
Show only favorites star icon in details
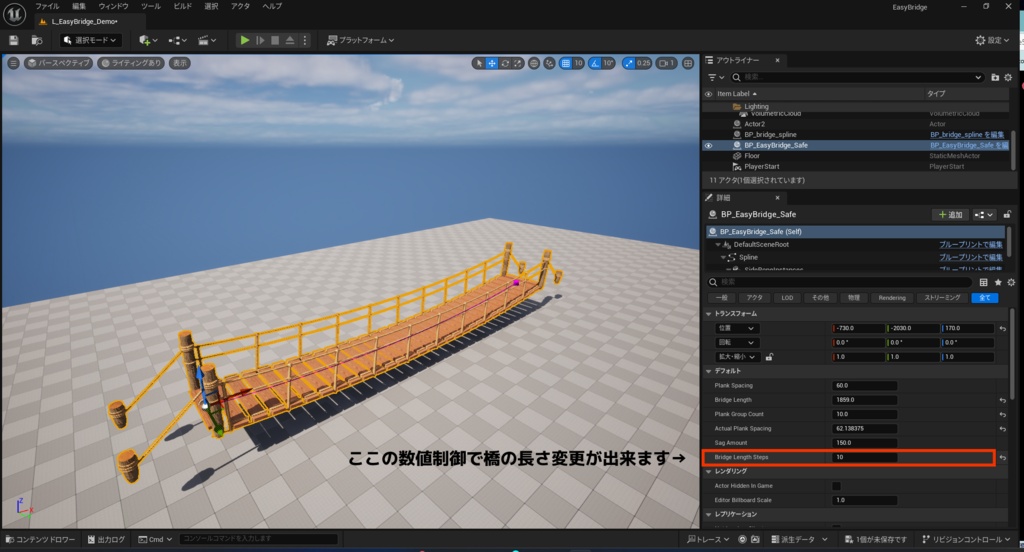[998, 282]
